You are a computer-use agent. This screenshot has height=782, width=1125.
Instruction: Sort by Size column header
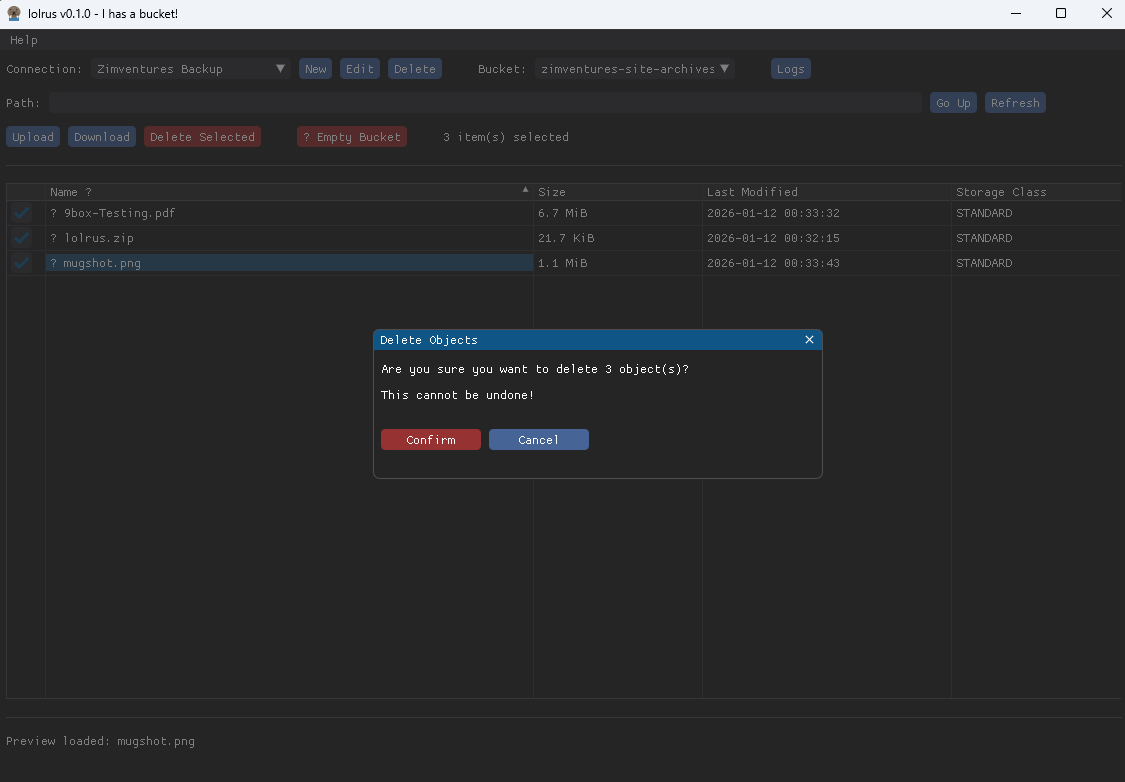click(552, 192)
